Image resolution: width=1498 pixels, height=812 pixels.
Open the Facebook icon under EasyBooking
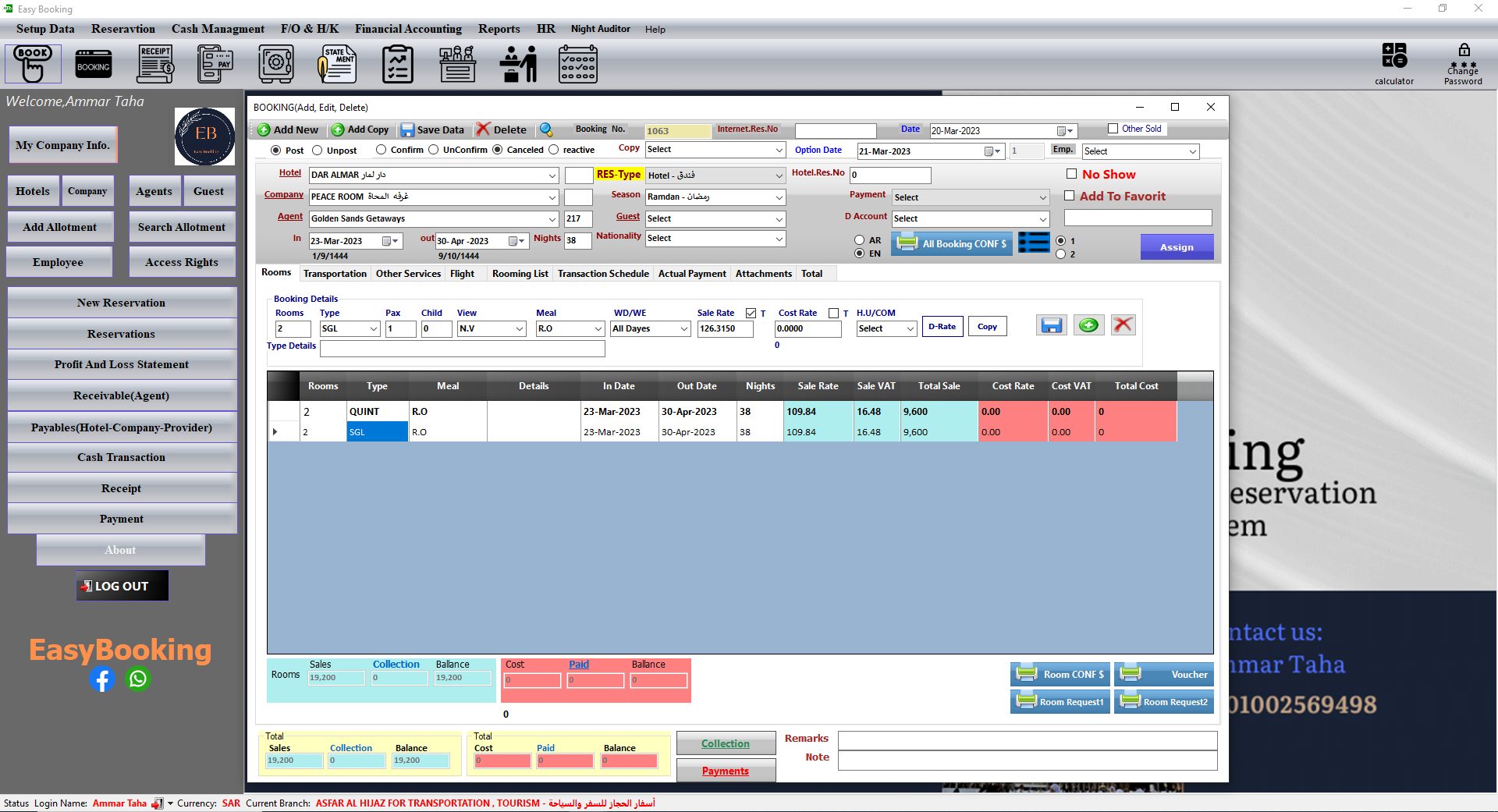(x=102, y=679)
